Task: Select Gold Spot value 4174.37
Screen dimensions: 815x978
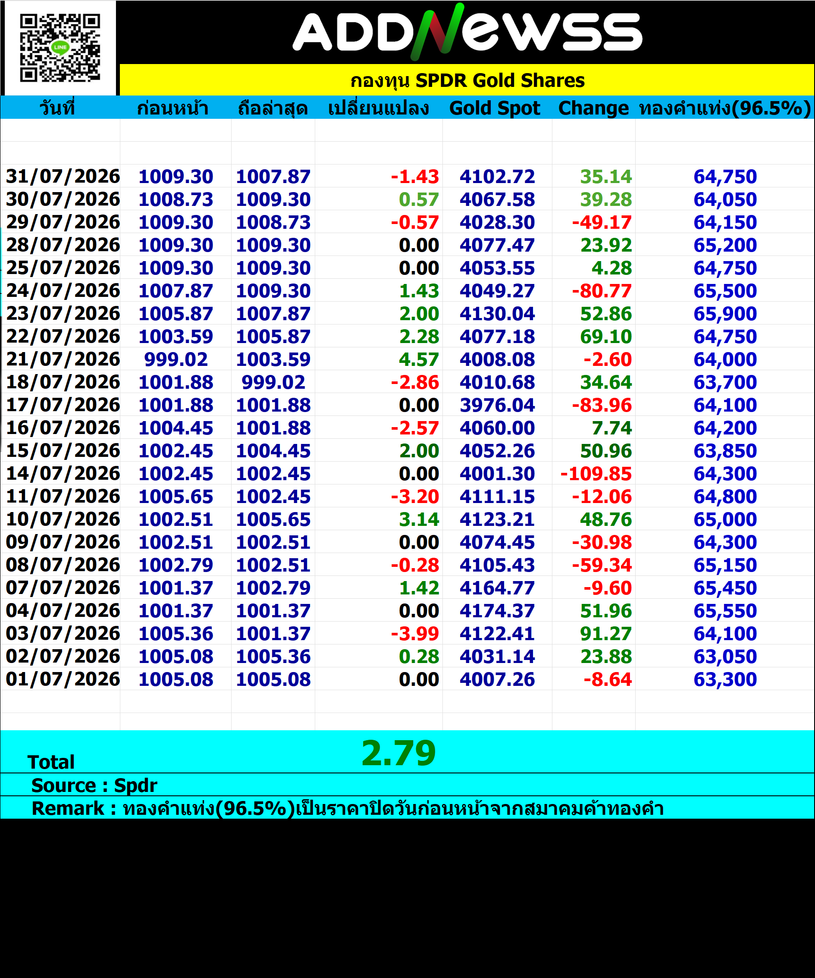Action: click(x=497, y=611)
